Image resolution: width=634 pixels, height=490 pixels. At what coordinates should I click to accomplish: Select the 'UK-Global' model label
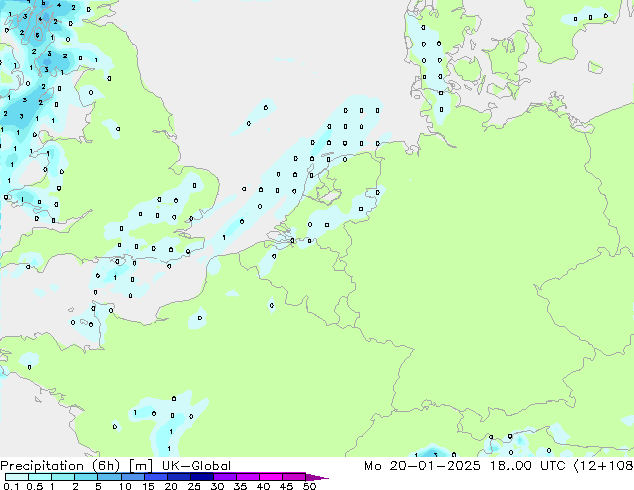click(196, 466)
